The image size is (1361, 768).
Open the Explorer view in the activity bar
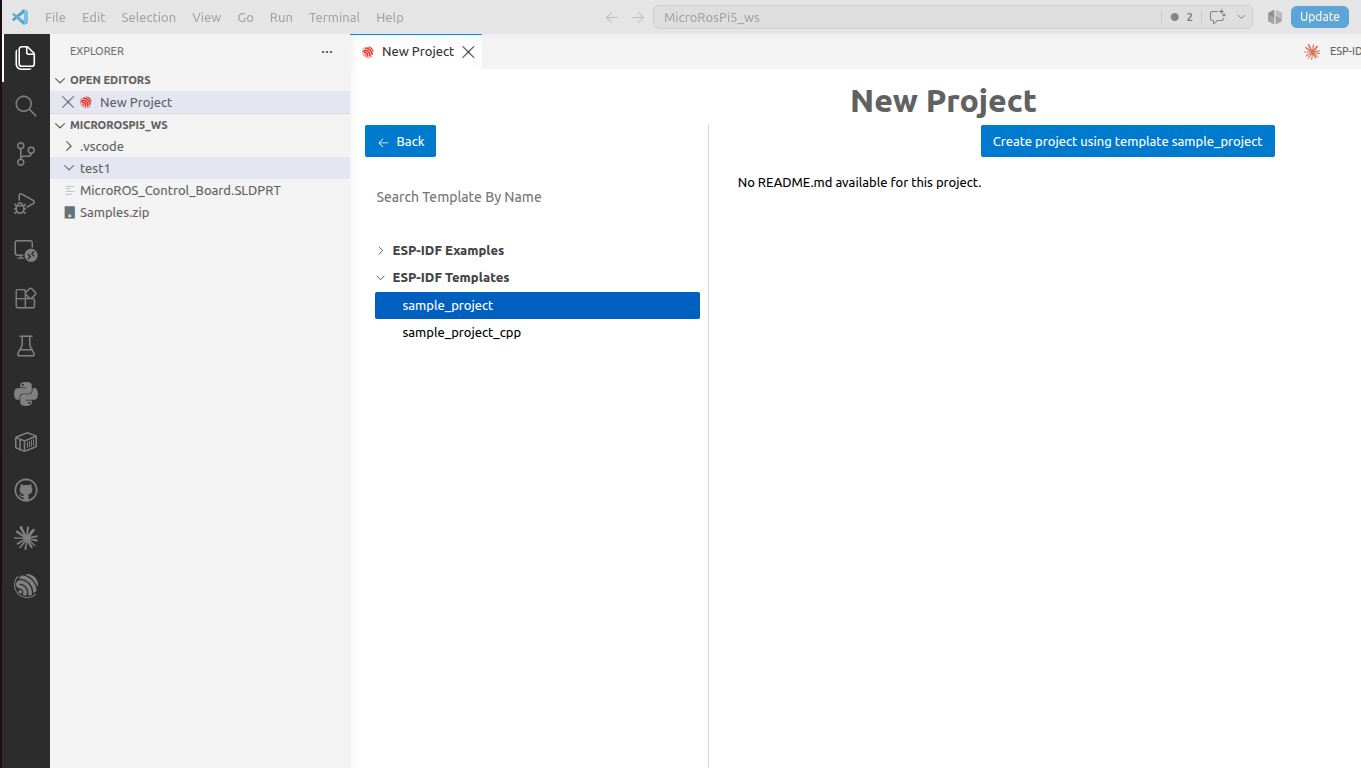click(25, 58)
